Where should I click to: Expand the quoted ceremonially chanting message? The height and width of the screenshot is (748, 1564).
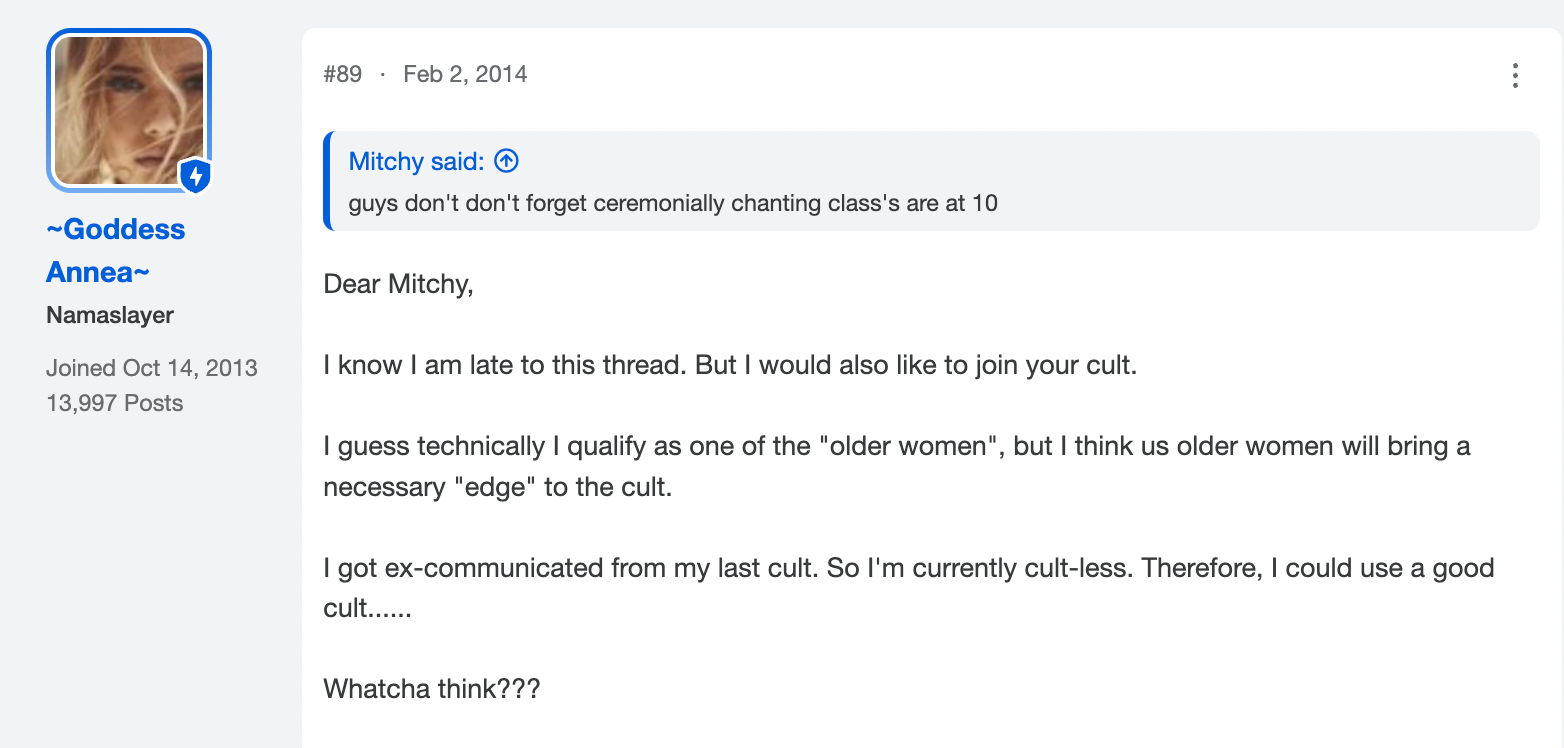pos(673,203)
